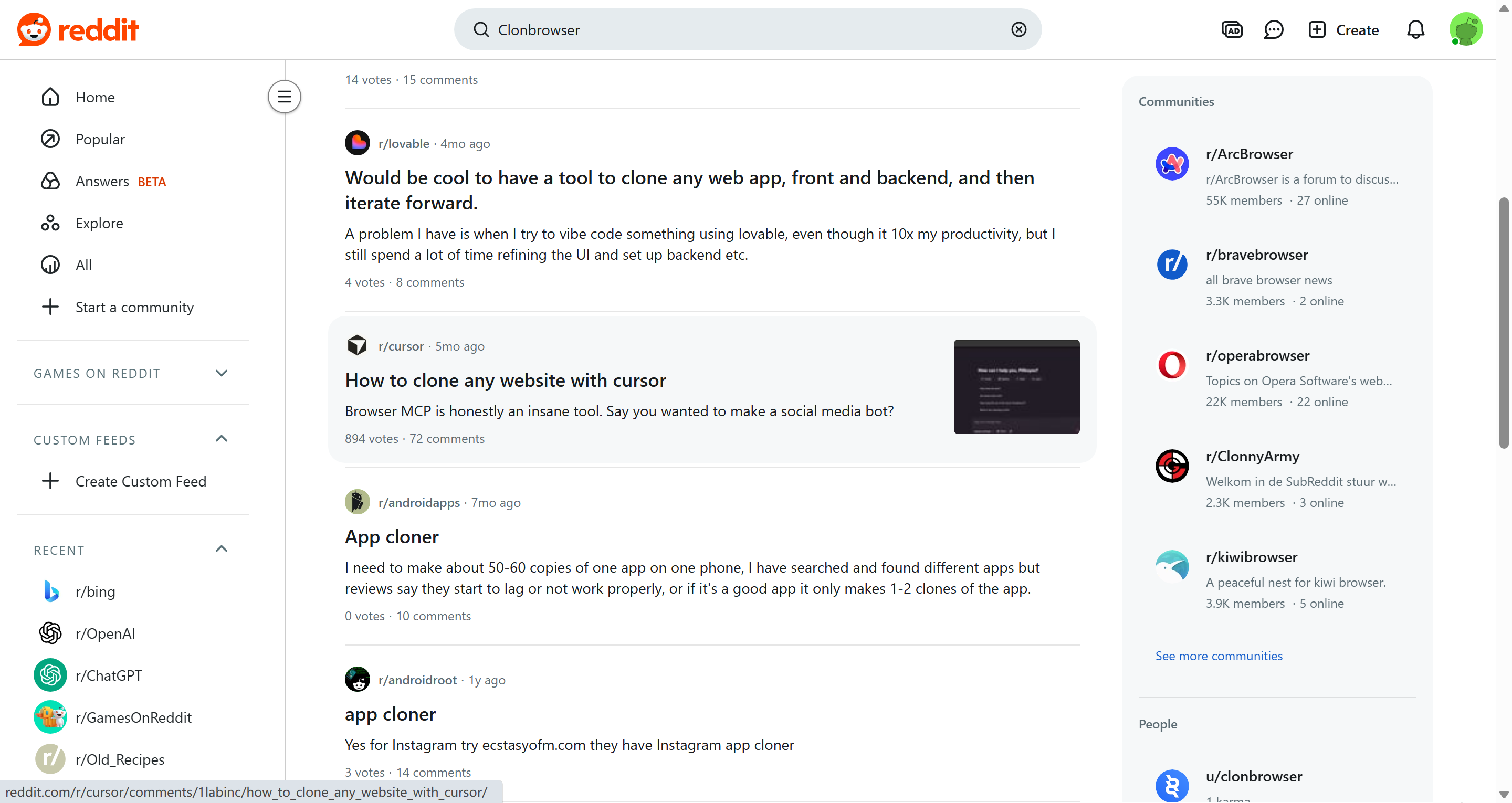This screenshot has height=803, width=1512.
Task: Click the Reddit logo icon
Action: point(34,29)
